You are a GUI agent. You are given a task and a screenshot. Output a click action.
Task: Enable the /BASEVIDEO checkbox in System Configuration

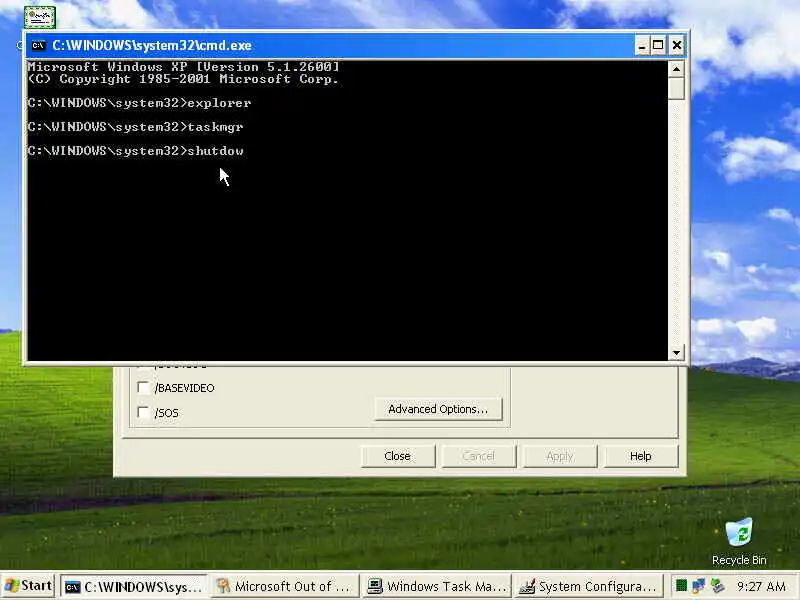tap(143, 388)
